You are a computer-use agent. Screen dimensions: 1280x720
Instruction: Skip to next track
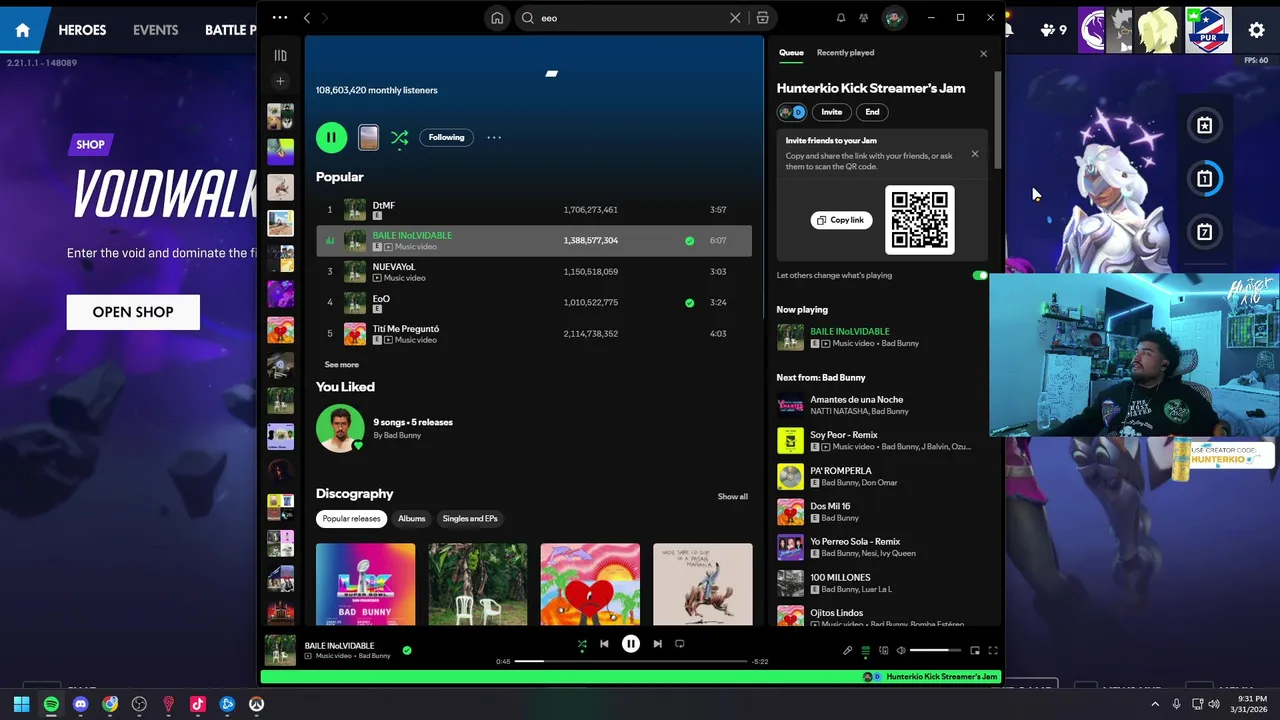(657, 645)
